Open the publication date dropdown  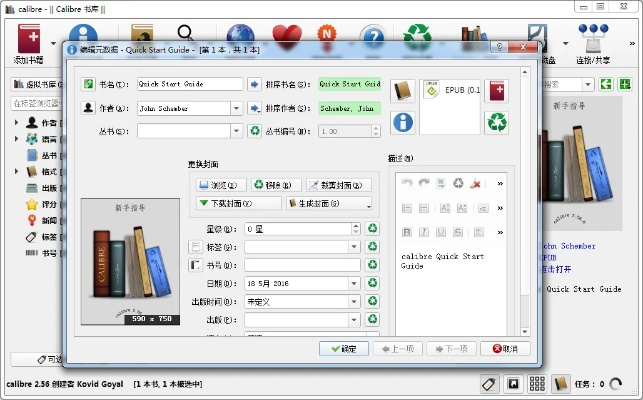click(354, 302)
